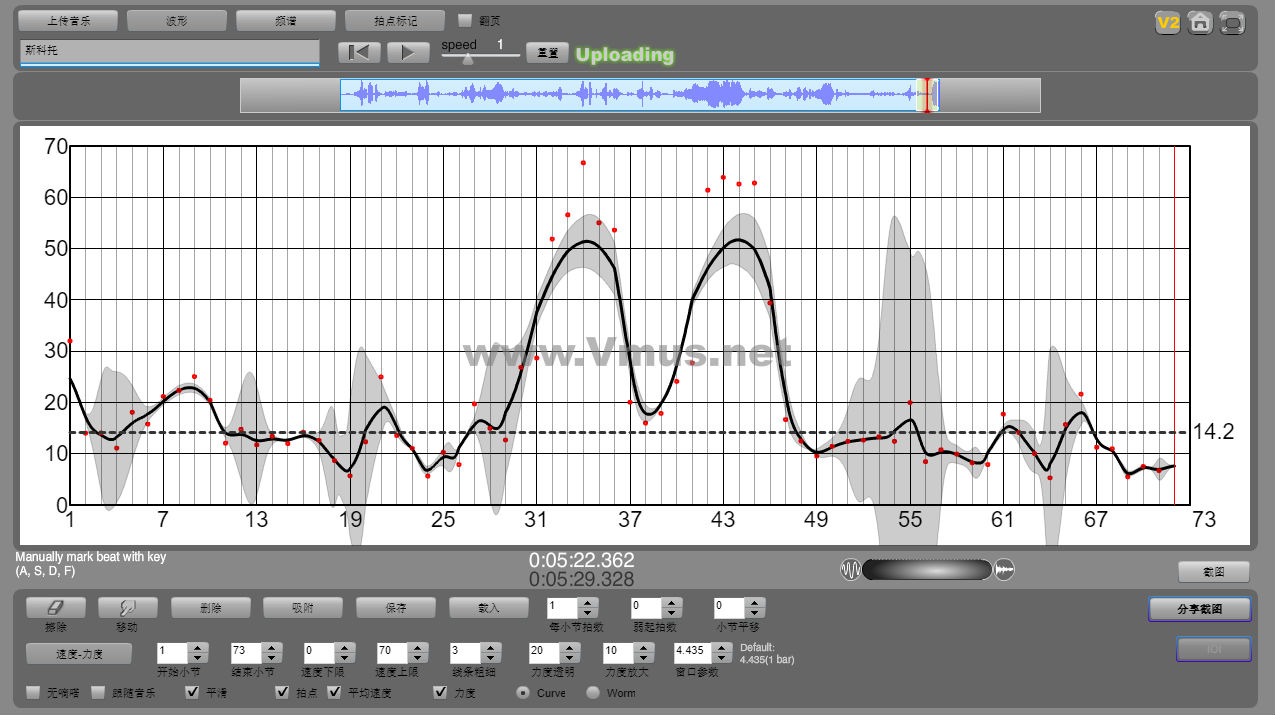Click the speed slider handle

(x=467, y=59)
